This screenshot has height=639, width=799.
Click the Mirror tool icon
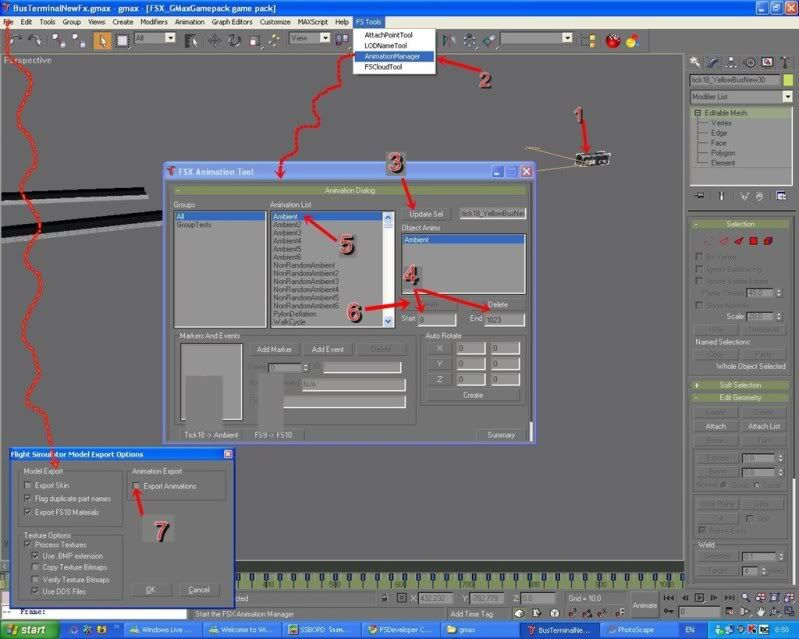click(449, 40)
